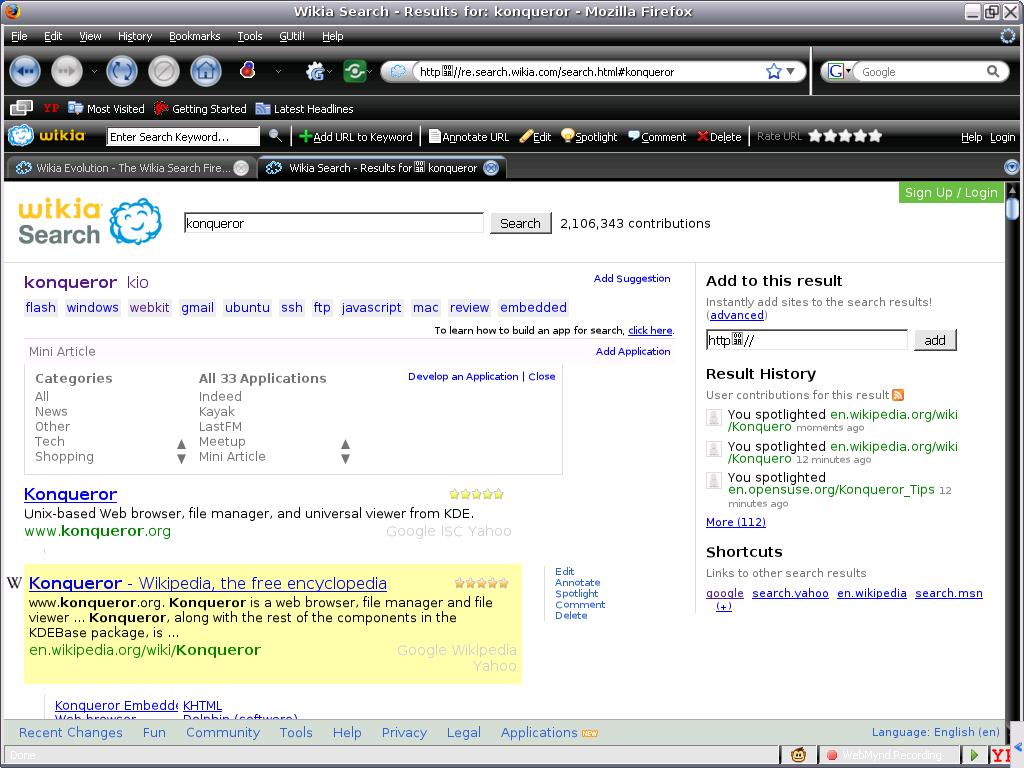Rate the Wikipedia result with its stars
The height and width of the screenshot is (768, 1024).
pyautogui.click(x=481, y=583)
